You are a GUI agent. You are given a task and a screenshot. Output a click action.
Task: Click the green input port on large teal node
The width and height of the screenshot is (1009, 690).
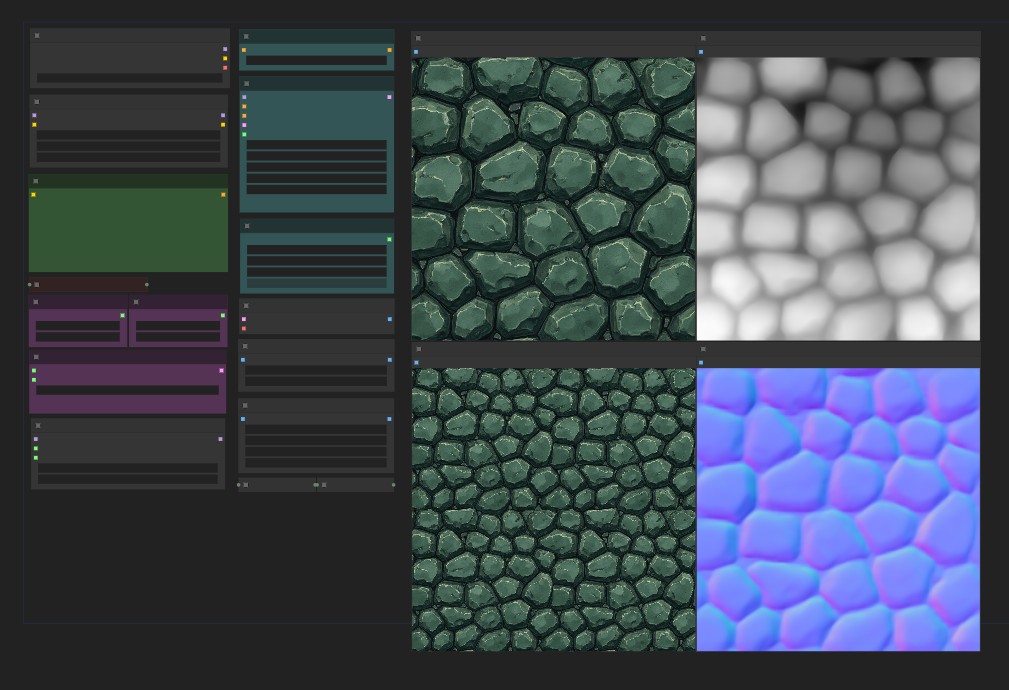(x=244, y=134)
